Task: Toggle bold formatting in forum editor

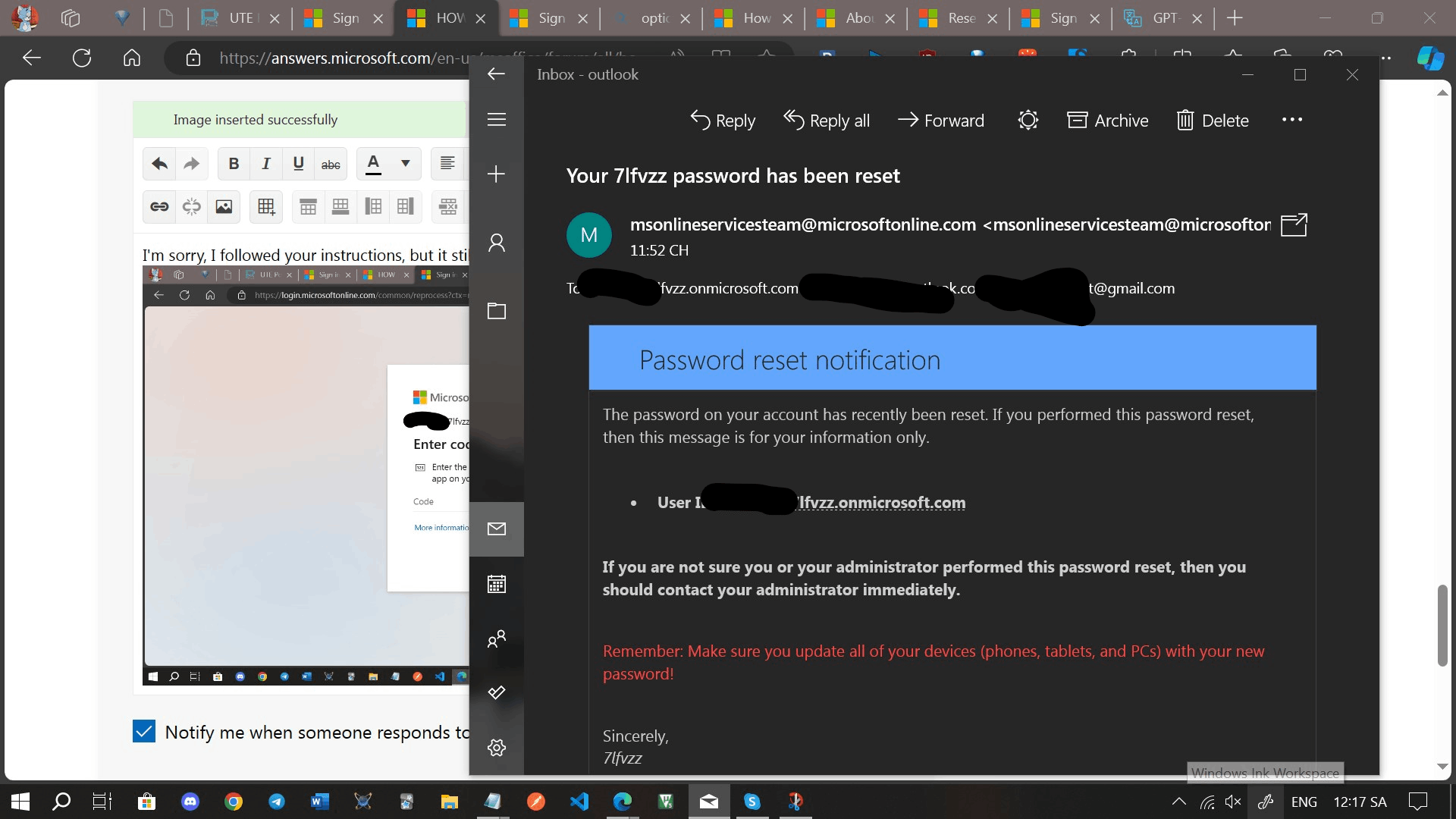Action: click(x=234, y=164)
